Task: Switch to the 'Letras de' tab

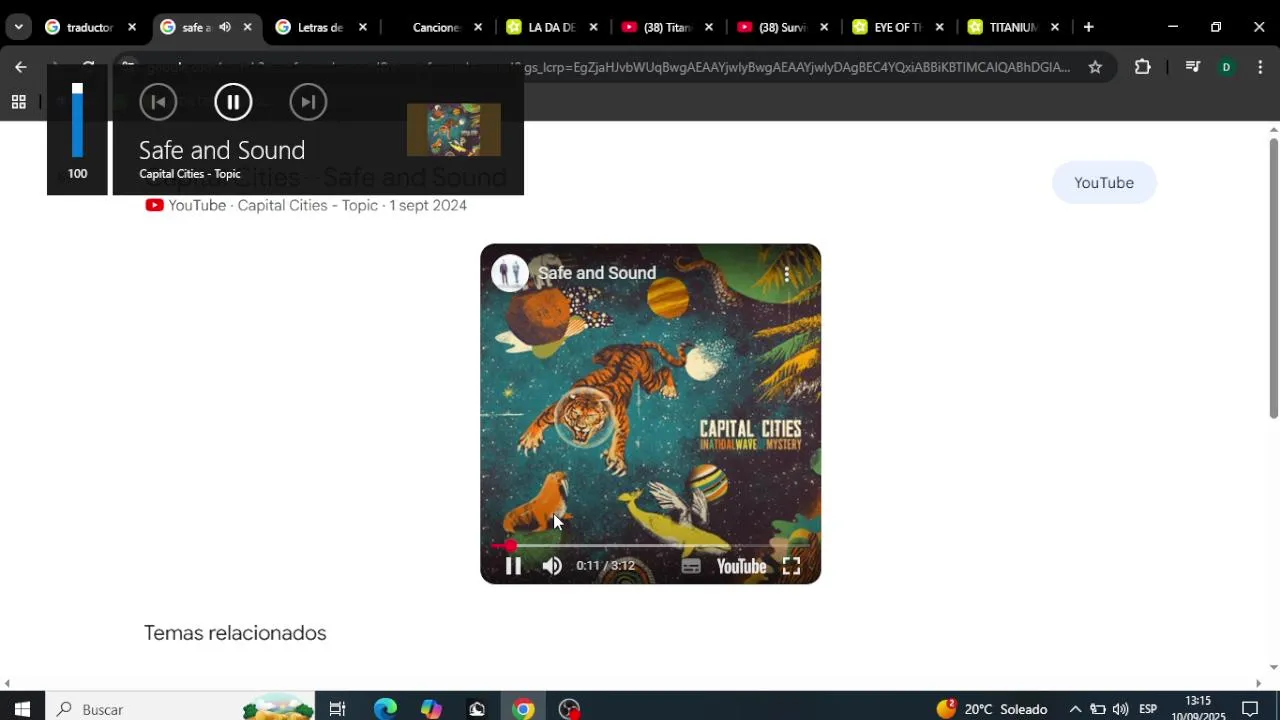Action: (x=320, y=27)
